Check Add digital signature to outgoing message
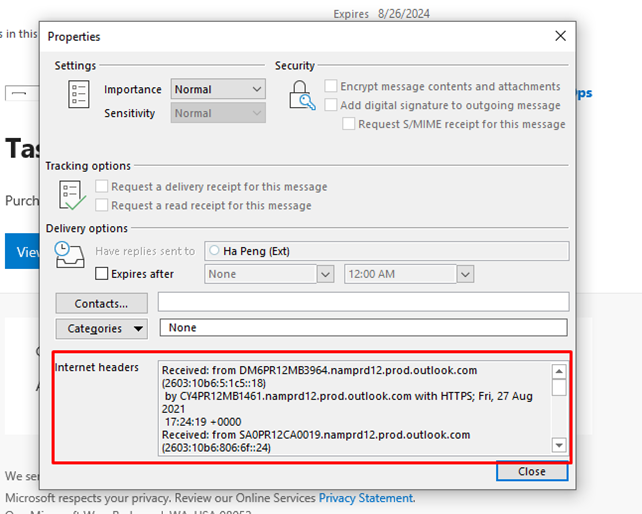 pyautogui.click(x=331, y=105)
